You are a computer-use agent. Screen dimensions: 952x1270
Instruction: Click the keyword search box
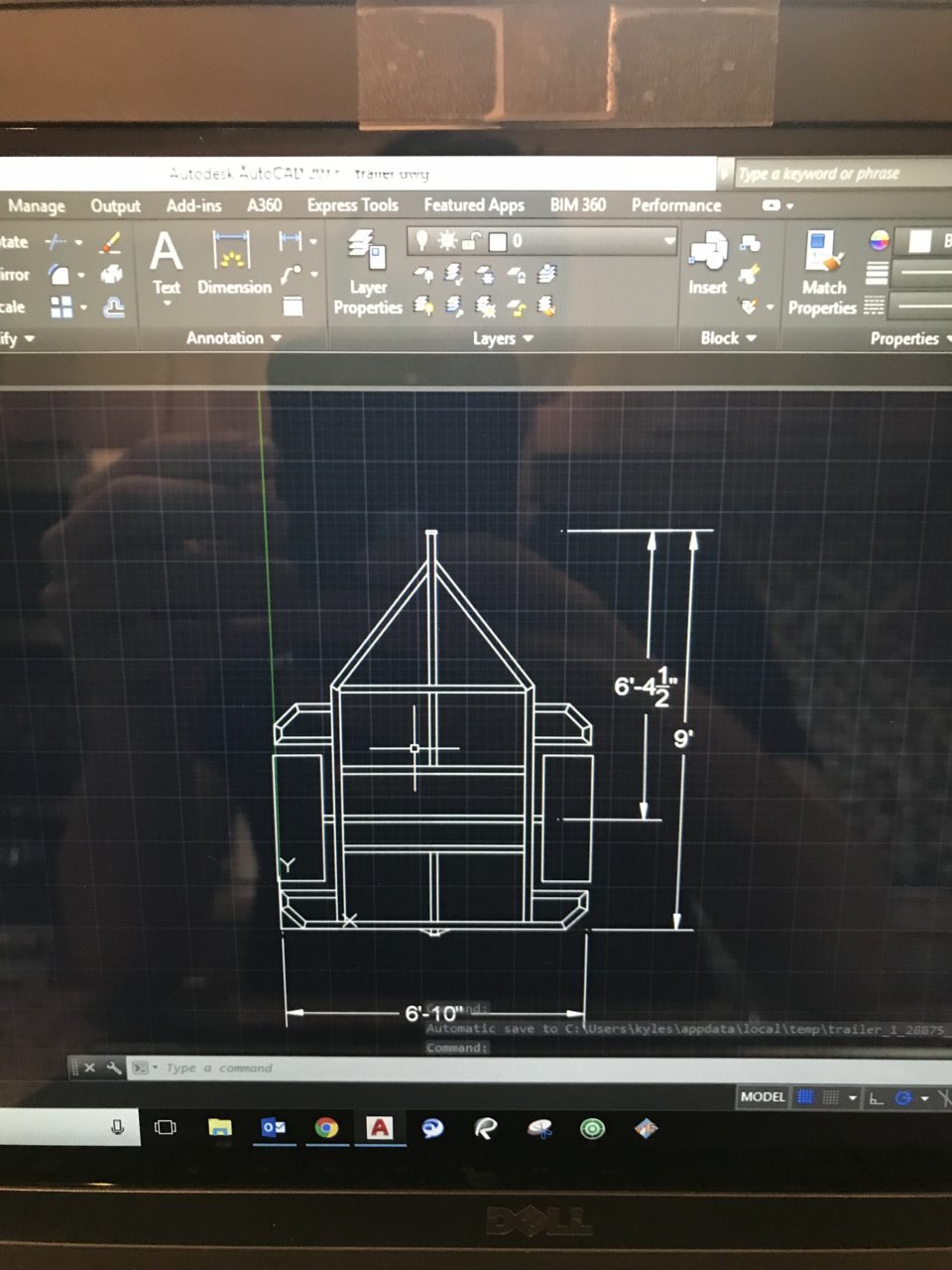pyautogui.click(x=841, y=174)
